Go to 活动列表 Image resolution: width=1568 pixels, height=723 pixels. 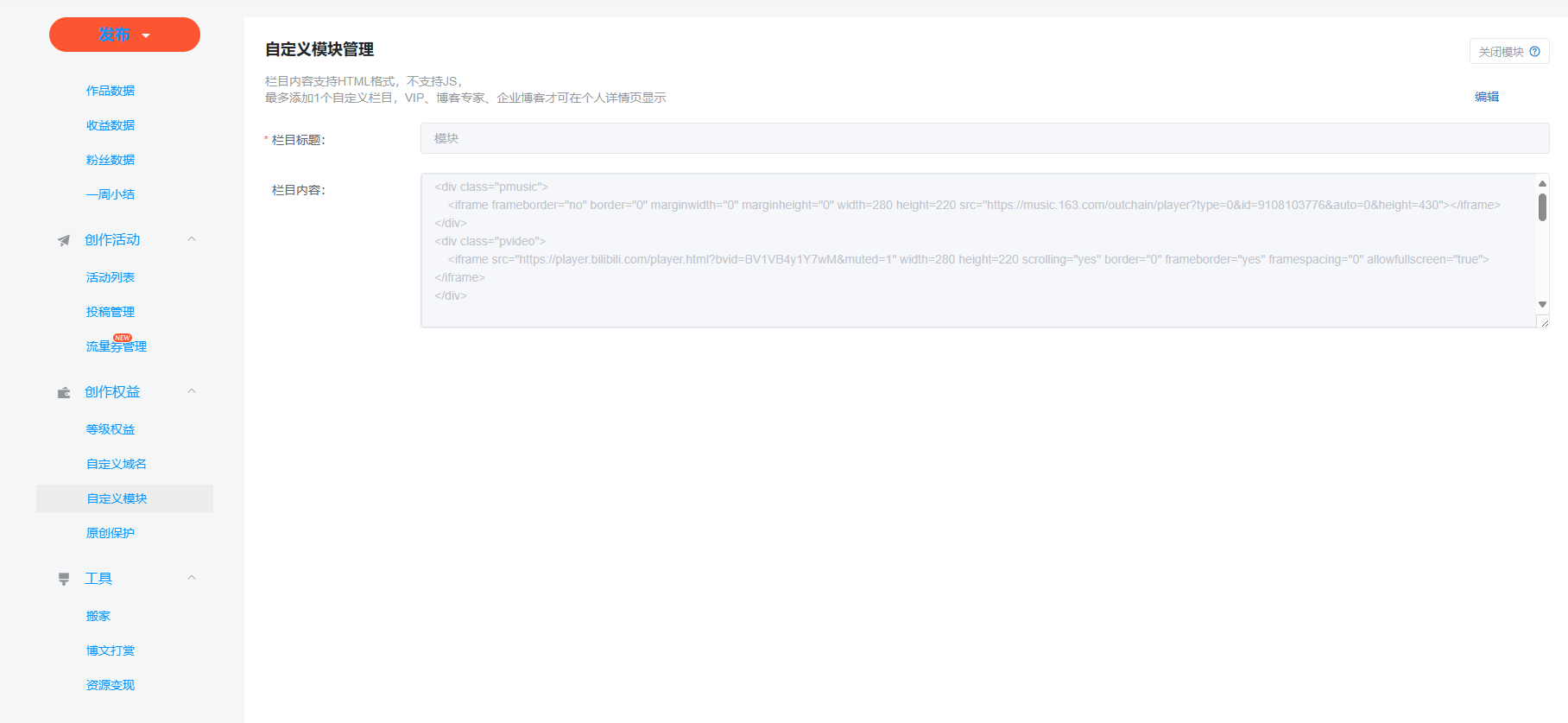pos(111,277)
